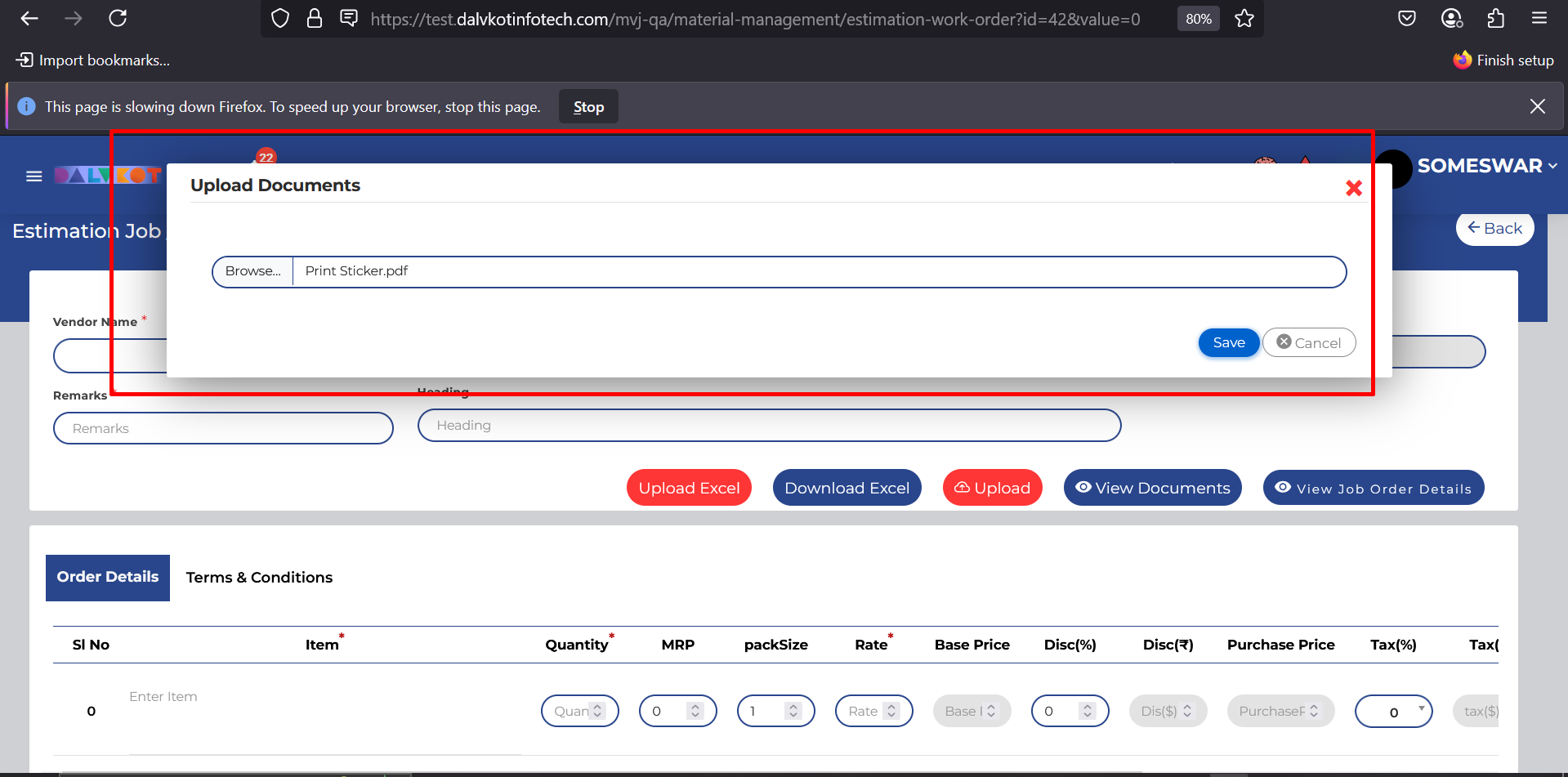Open Firefox application menu

click(1539, 19)
